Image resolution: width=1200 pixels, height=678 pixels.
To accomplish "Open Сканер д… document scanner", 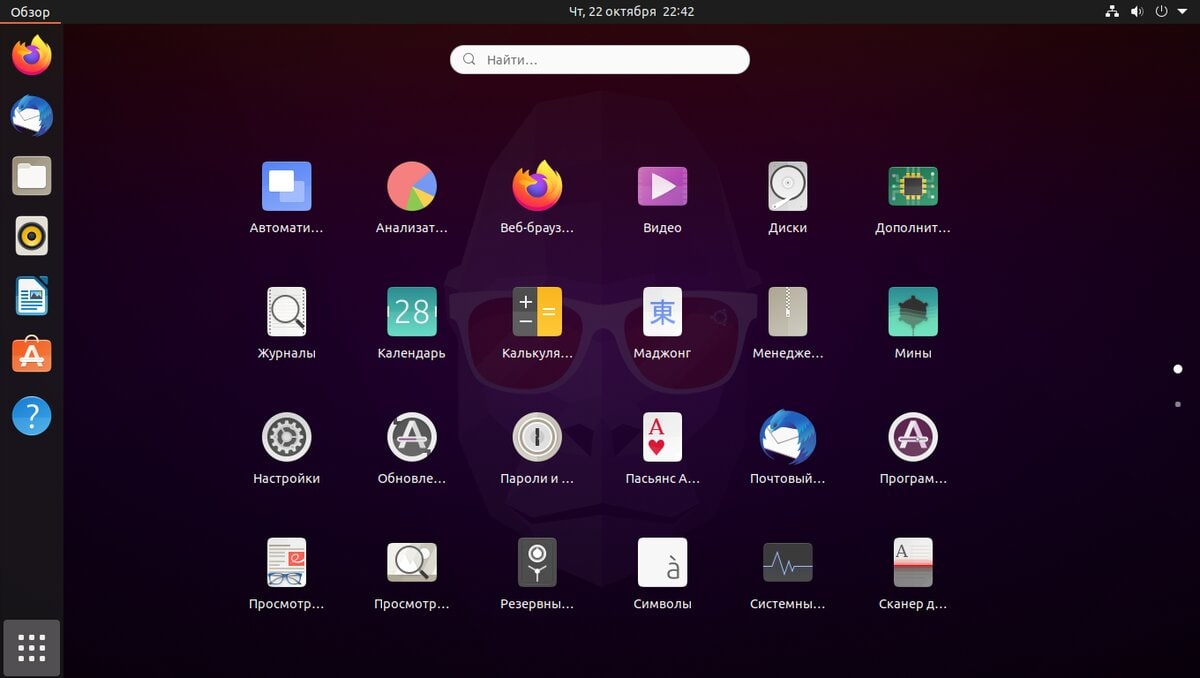I will pyautogui.click(x=912, y=562).
